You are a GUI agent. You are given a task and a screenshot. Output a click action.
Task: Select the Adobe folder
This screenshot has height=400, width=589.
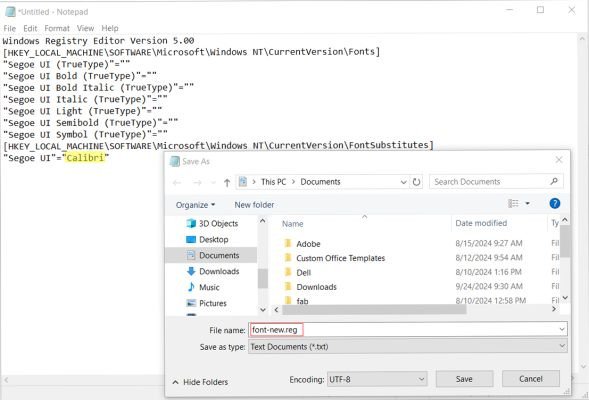point(308,244)
